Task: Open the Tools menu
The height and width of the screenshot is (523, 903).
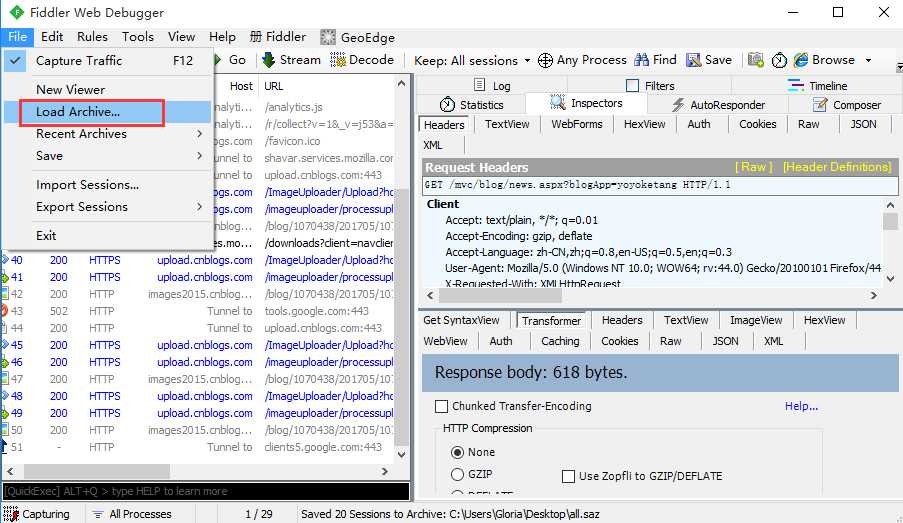Action: pos(138,37)
